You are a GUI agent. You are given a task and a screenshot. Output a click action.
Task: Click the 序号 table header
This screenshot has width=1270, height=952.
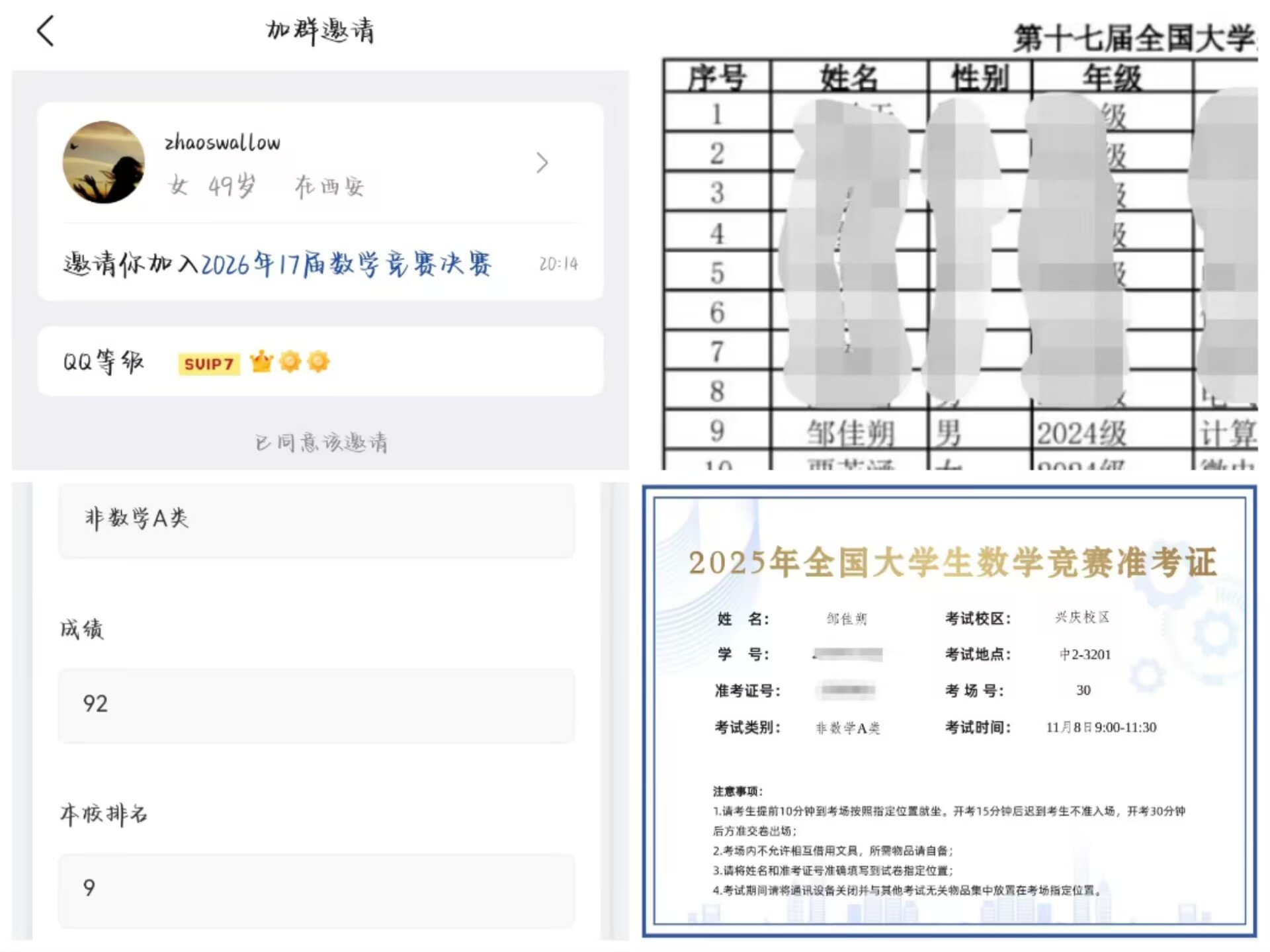coord(717,77)
